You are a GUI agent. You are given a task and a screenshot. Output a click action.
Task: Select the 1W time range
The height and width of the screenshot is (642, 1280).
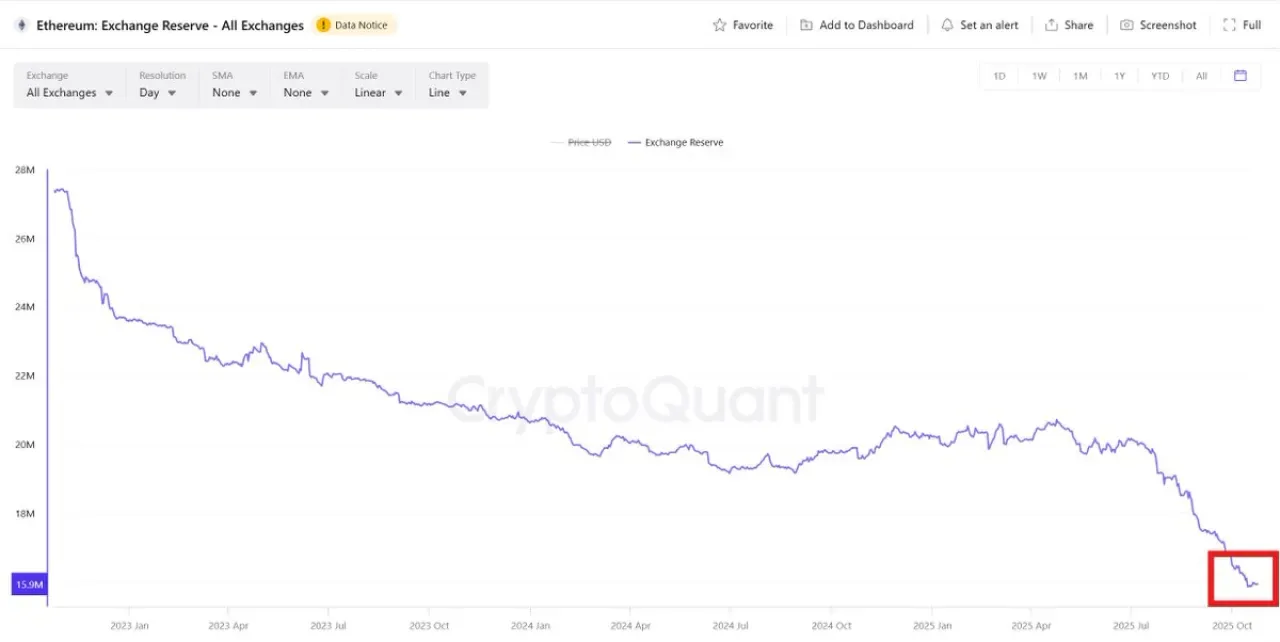[1039, 76]
